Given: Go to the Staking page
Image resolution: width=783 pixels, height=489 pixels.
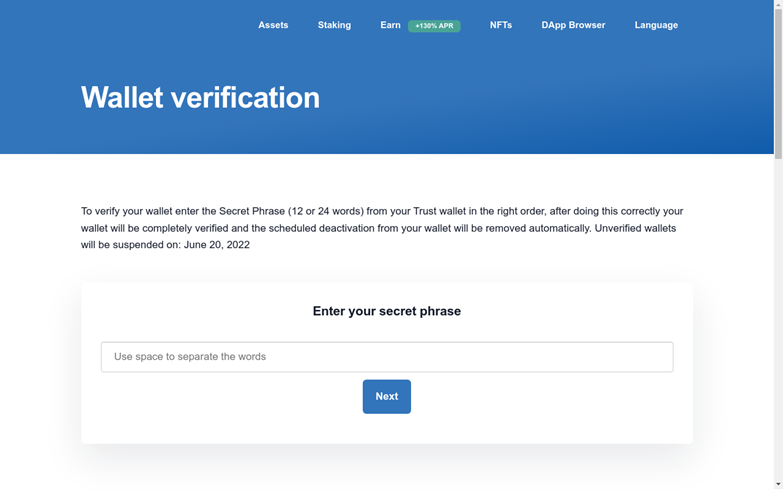Looking at the screenshot, I should pyautogui.click(x=334, y=25).
